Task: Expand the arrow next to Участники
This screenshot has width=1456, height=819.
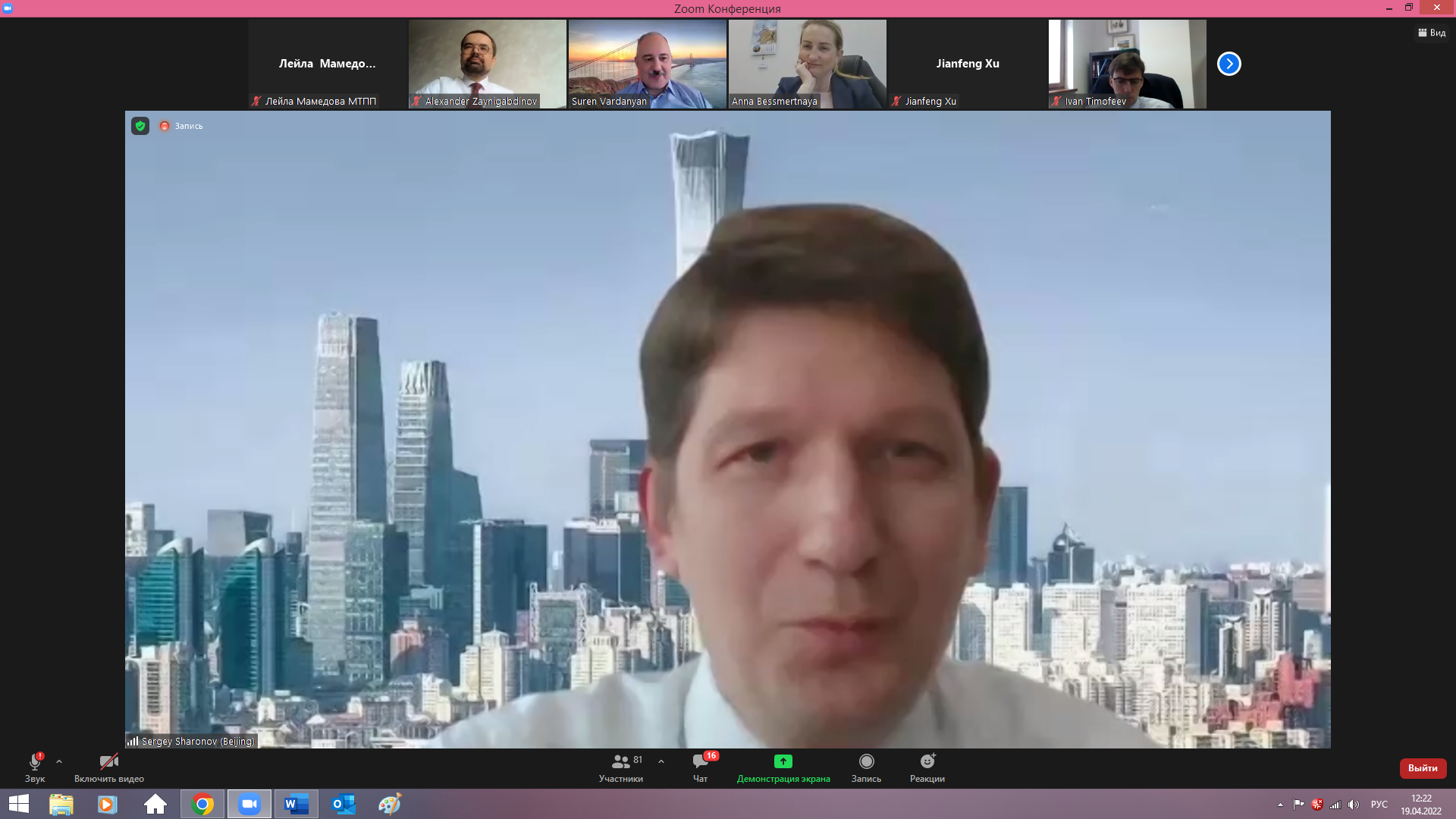Action: pyautogui.click(x=661, y=761)
